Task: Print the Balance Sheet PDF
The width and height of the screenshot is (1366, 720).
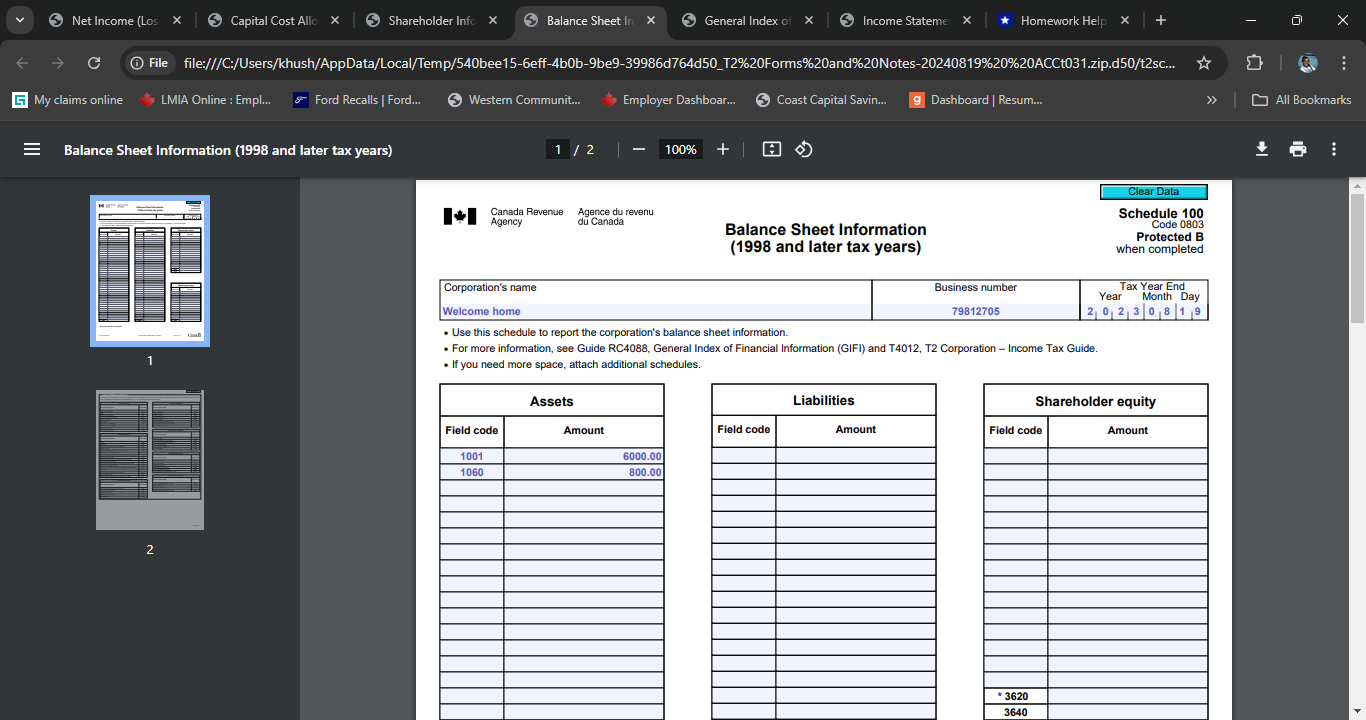Action: [1298, 149]
